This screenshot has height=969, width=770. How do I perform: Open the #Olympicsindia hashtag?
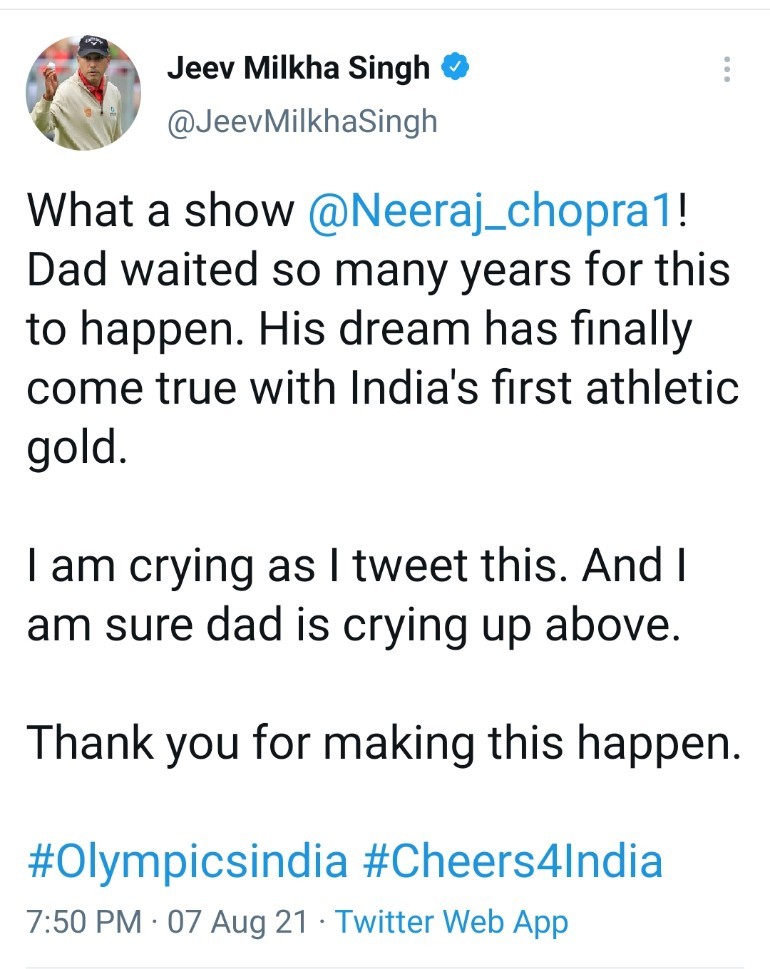(187, 860)
